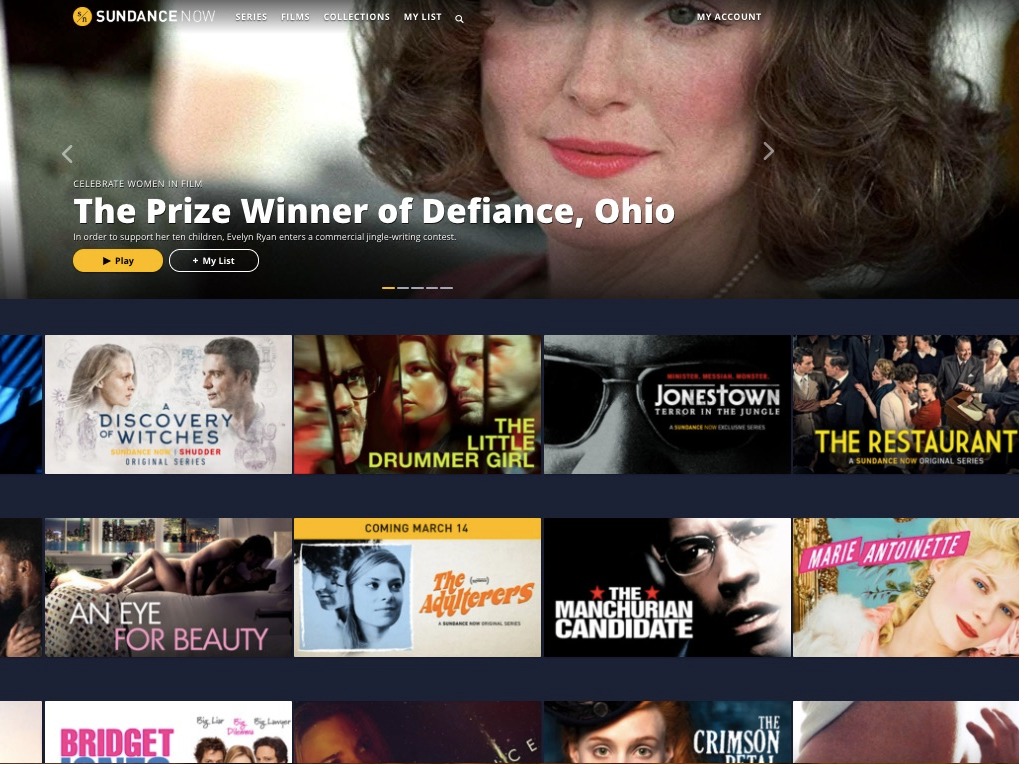The height and width of the screenshot is (764, 1019).
Task: Open A Discovery of Witches thumbnail
Action: [168, 404]
